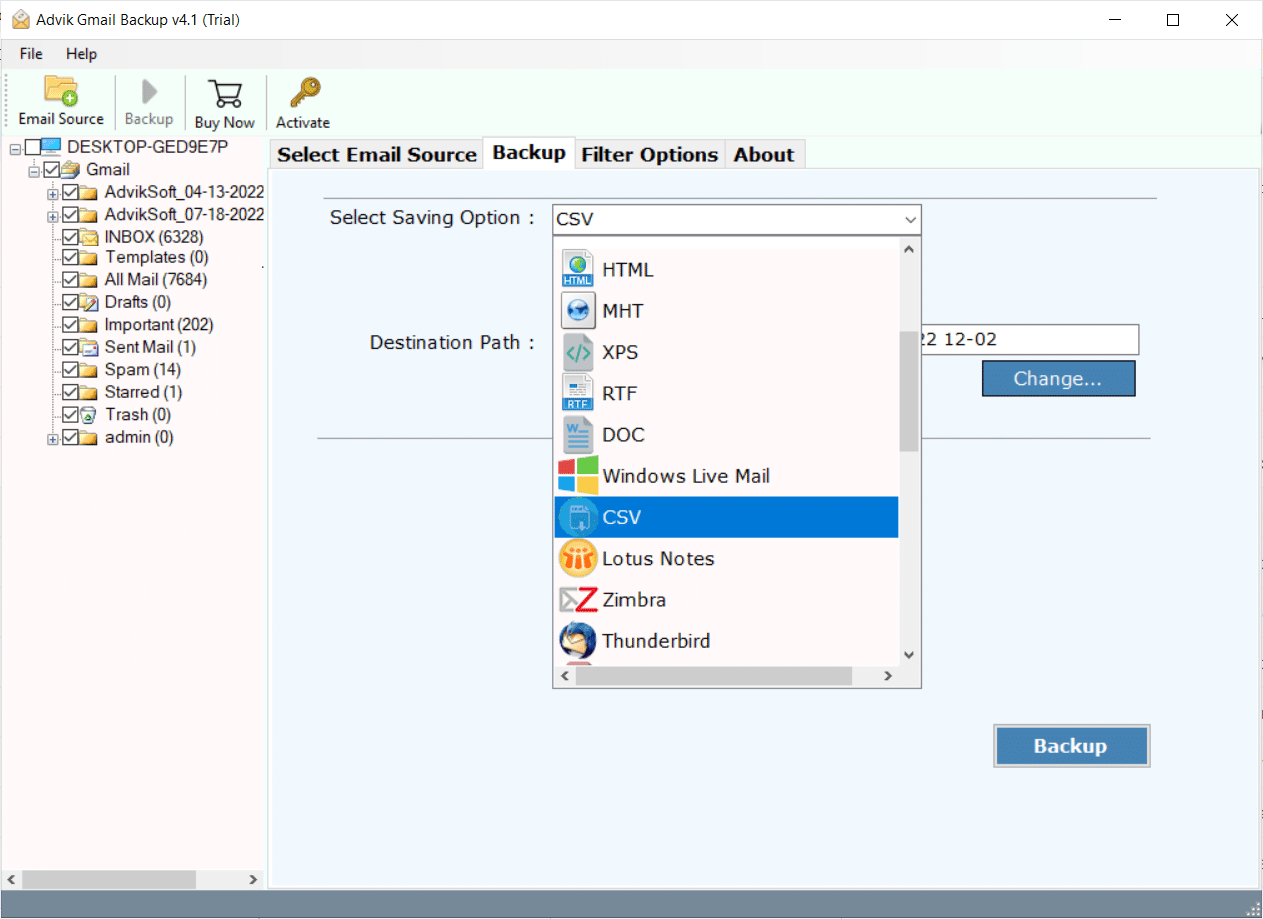This screenshot has height=919, width=1263.
Task: Select the Zimbra icon
Action: (578, 600)
